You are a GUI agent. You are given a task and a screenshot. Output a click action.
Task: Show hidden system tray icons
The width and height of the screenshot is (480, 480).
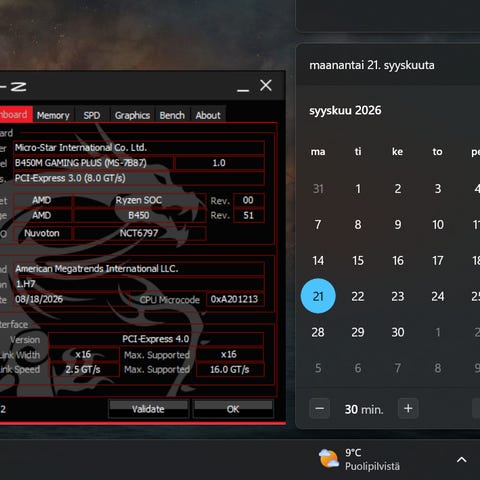coord(461,460)
